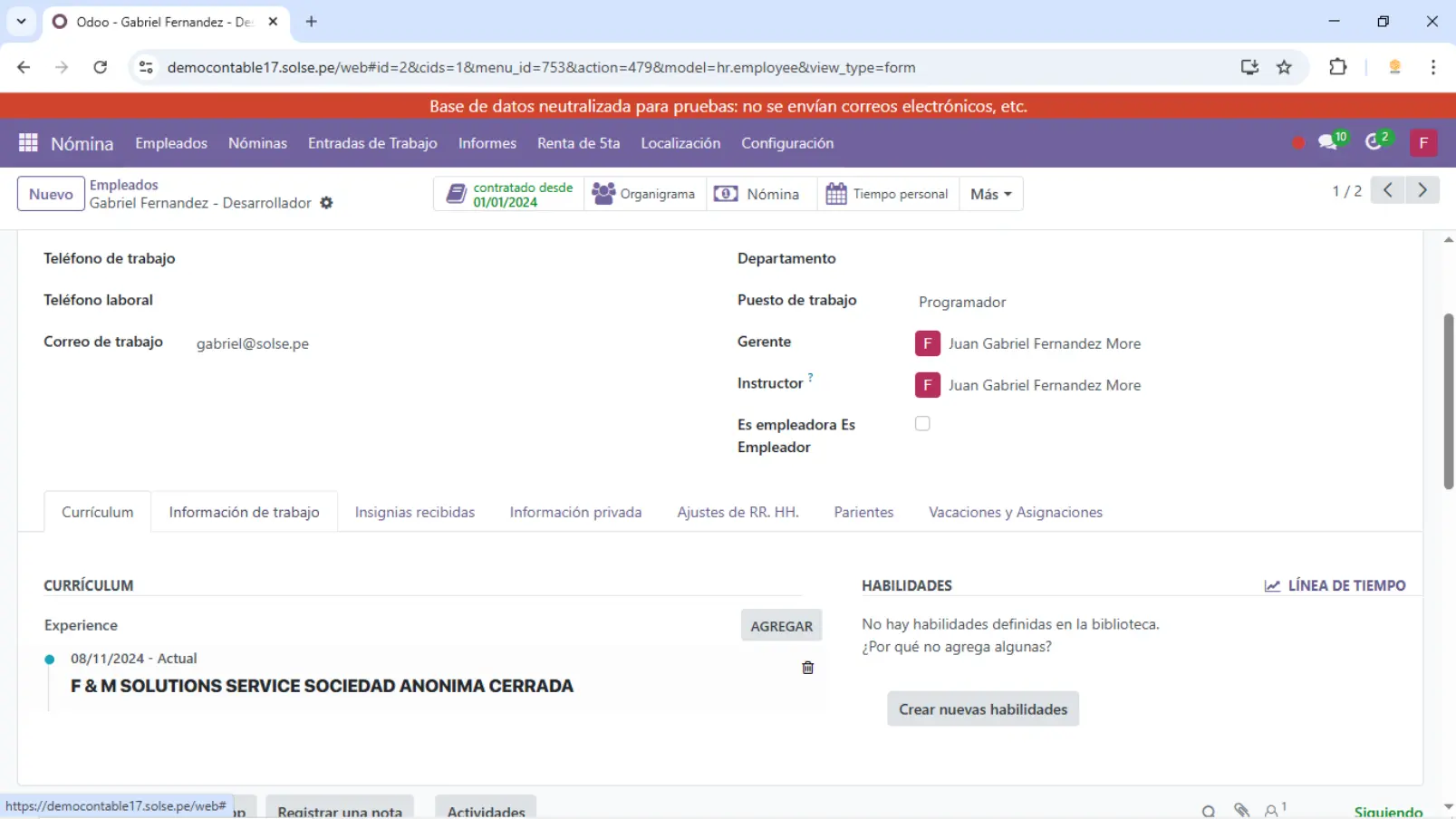
Task: Open the Informes menu
Action: [487, 143]
